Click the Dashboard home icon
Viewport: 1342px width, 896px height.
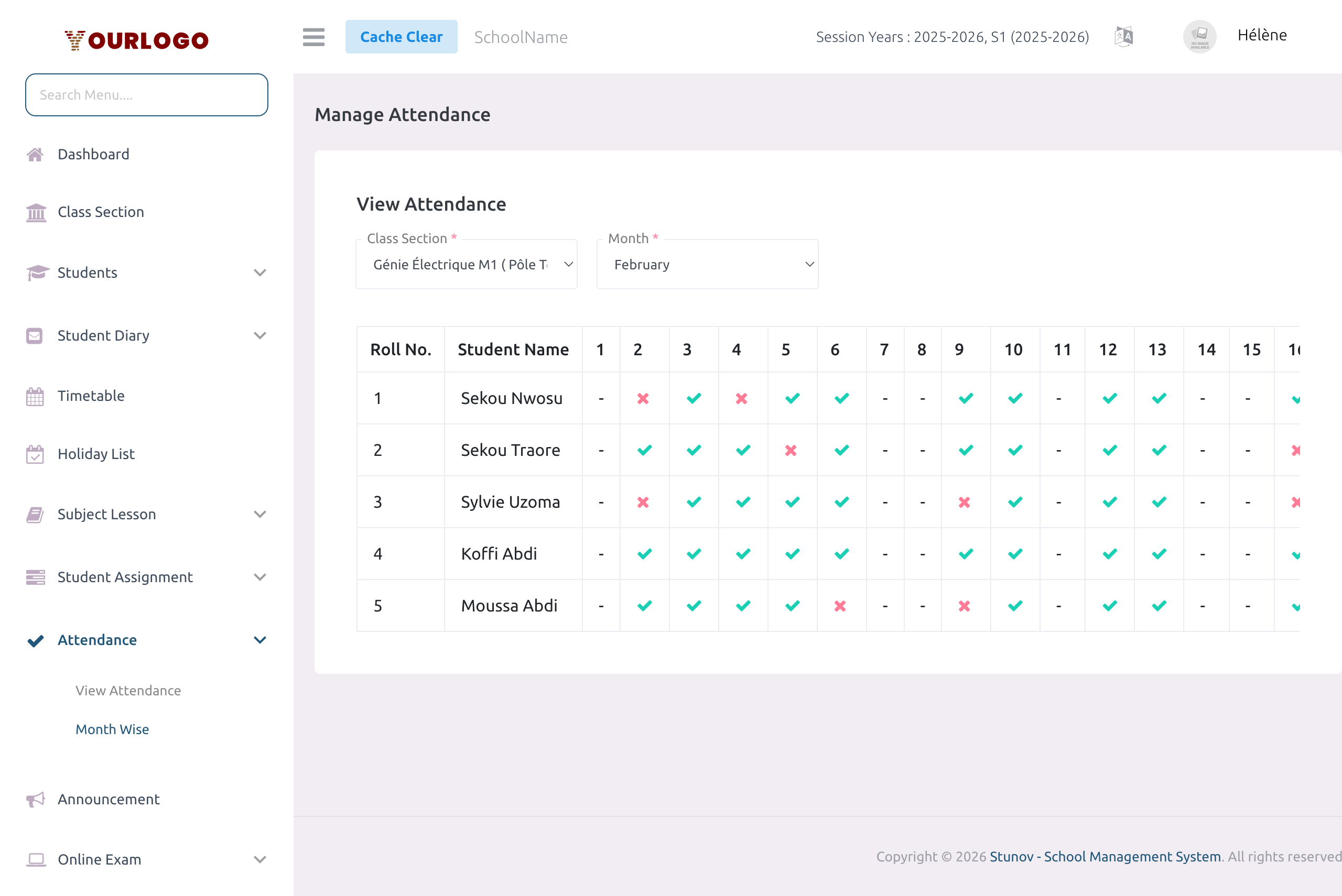[35, 154]
